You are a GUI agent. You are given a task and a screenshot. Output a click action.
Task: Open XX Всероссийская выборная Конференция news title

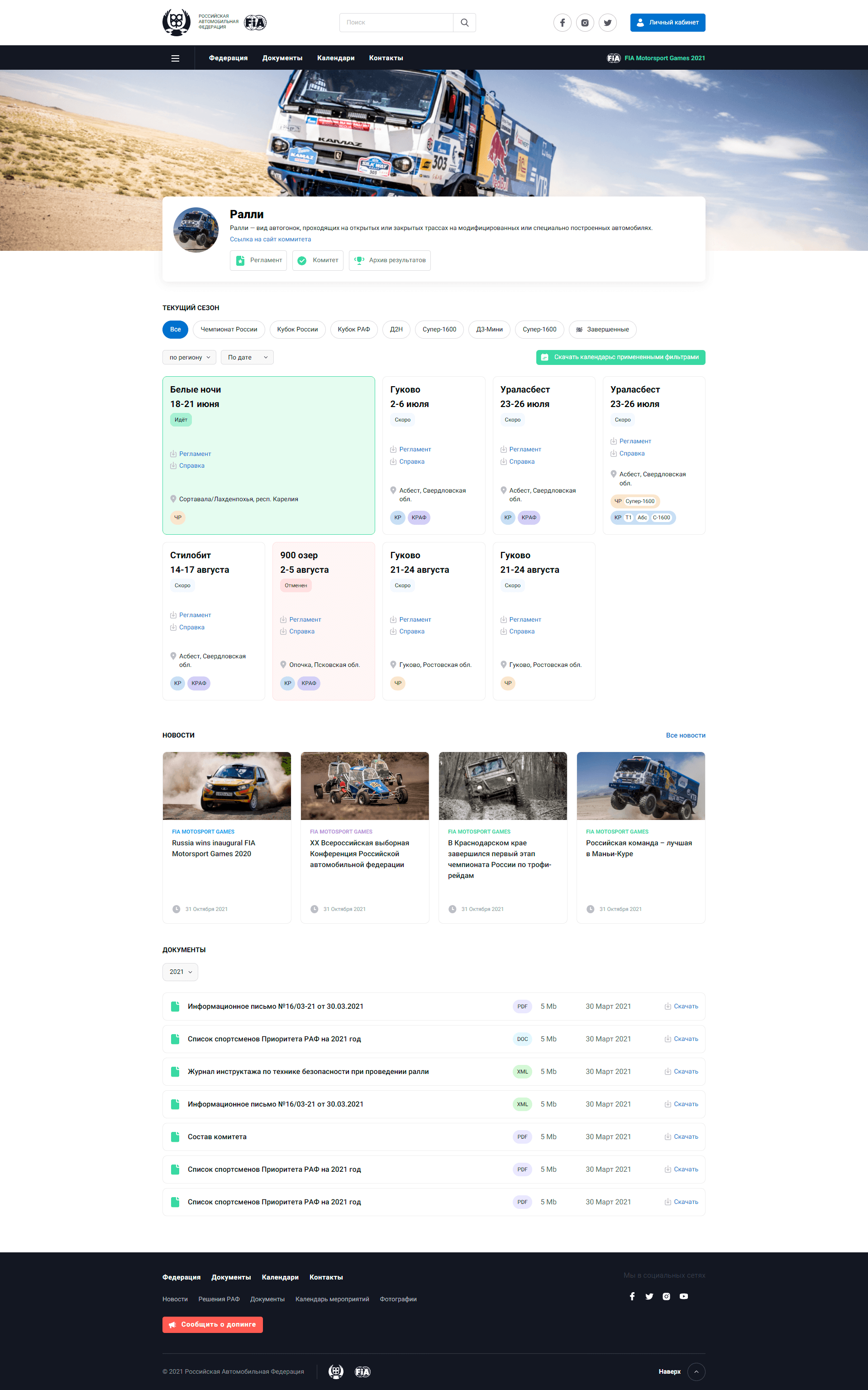point(359,853)
